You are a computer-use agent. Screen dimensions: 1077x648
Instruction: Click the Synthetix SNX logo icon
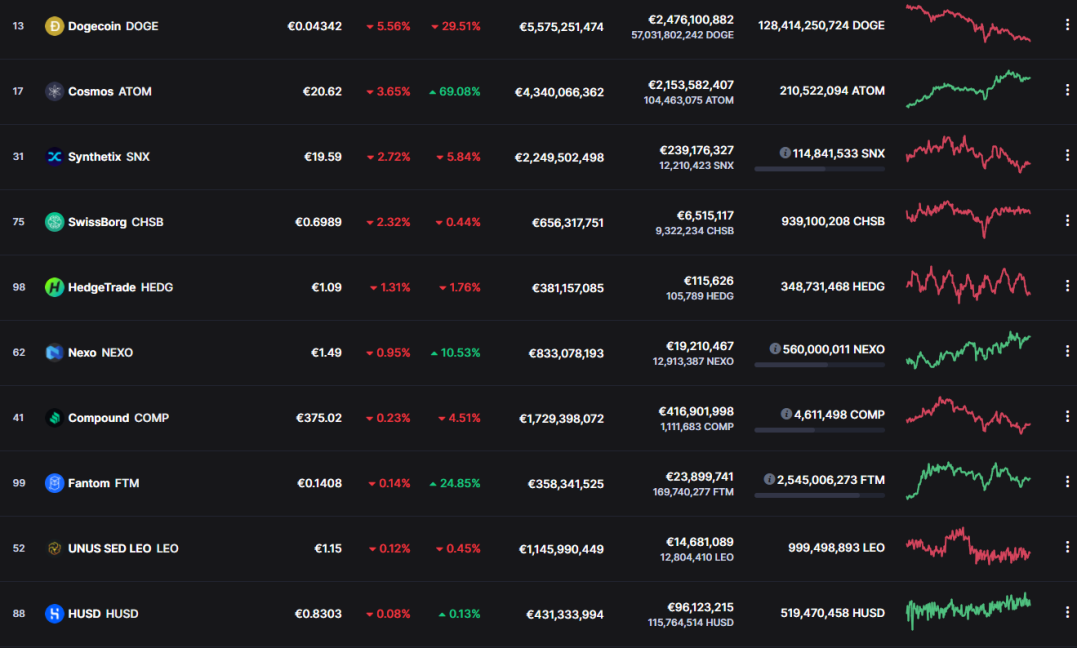54,157
